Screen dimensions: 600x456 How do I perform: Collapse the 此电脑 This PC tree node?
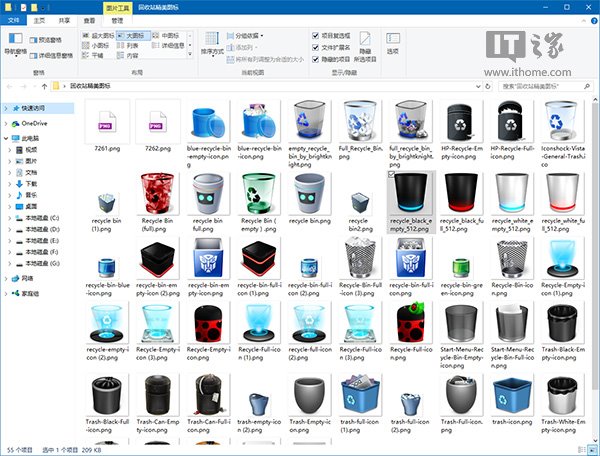[x=7, y=137]
